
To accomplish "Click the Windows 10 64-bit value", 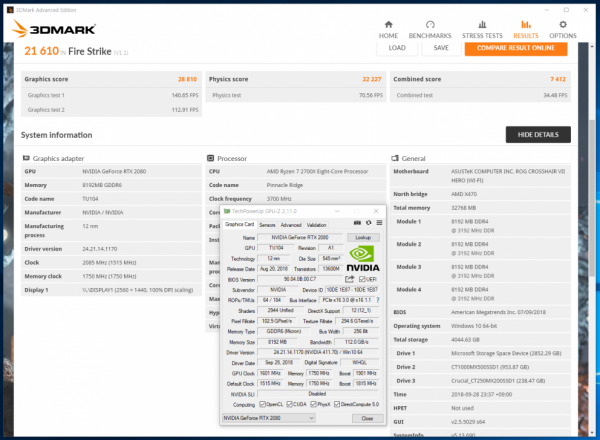I will (x=474, y=326).
